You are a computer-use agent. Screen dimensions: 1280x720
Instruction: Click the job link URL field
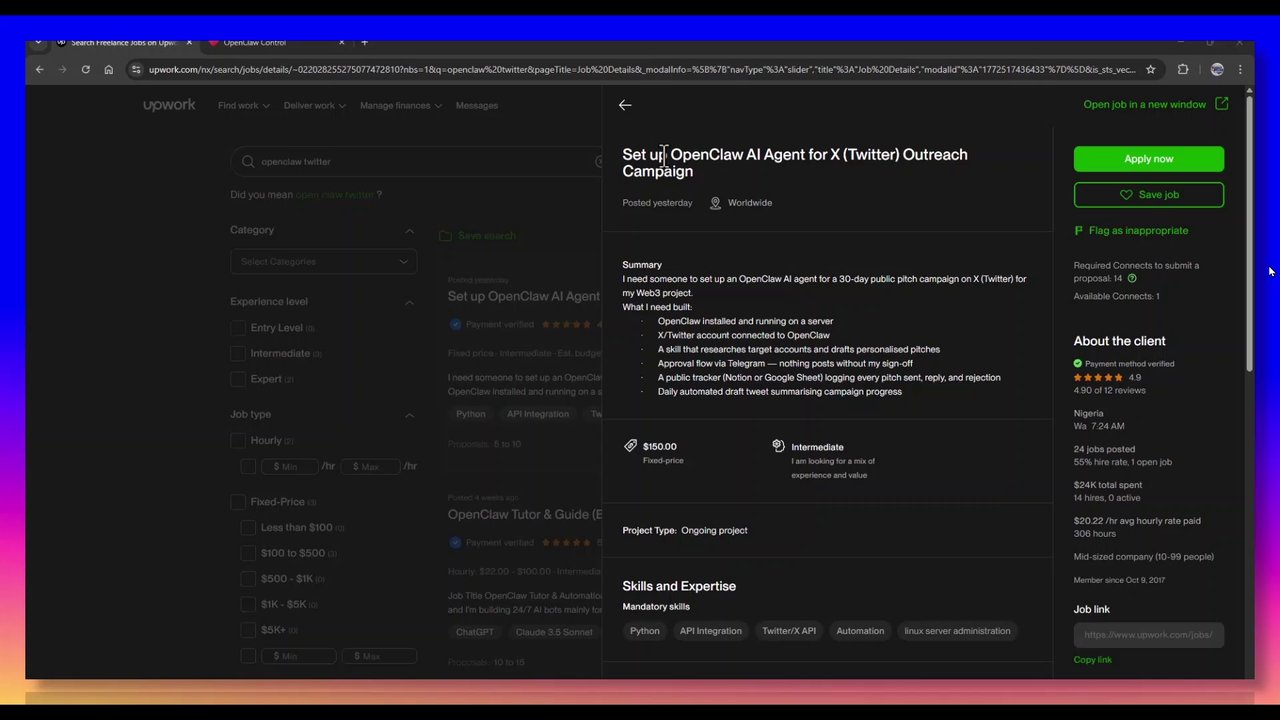(1148, 634)
